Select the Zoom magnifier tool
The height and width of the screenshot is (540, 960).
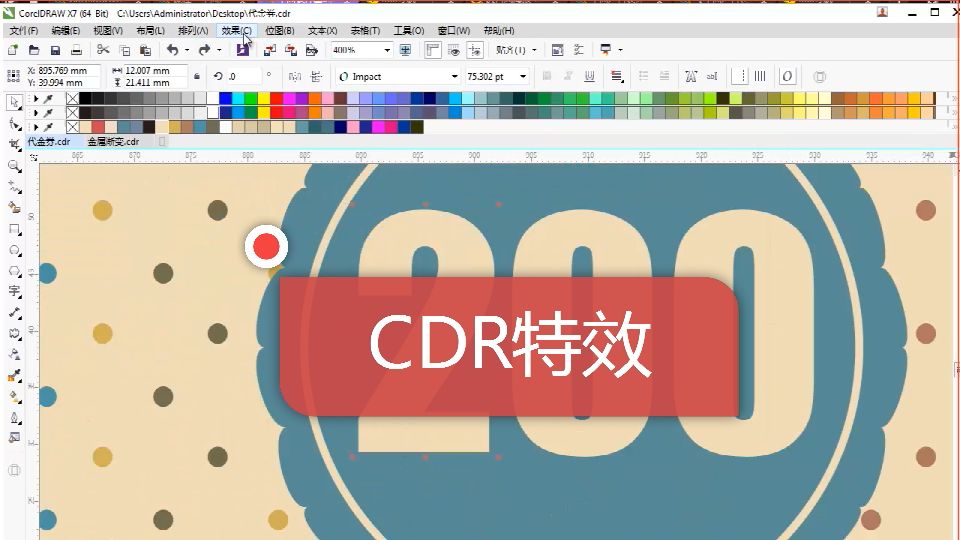[15, 165]
